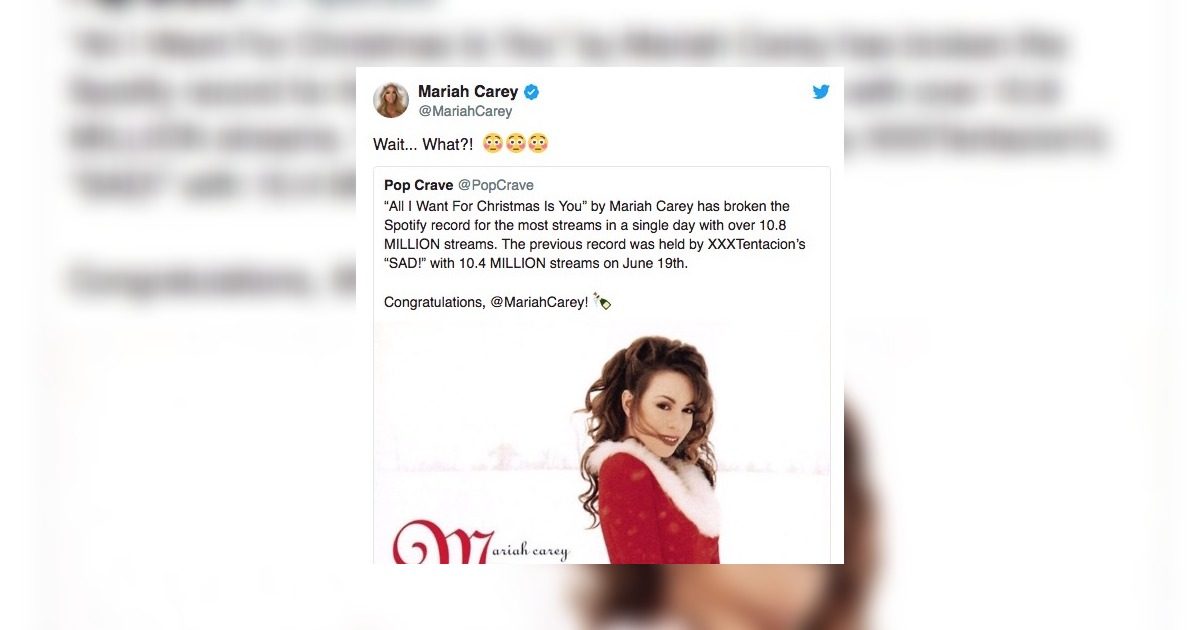Open the Pop Crave display name
The height and width of the screenshot is (630, 1200).
point(418,185)
